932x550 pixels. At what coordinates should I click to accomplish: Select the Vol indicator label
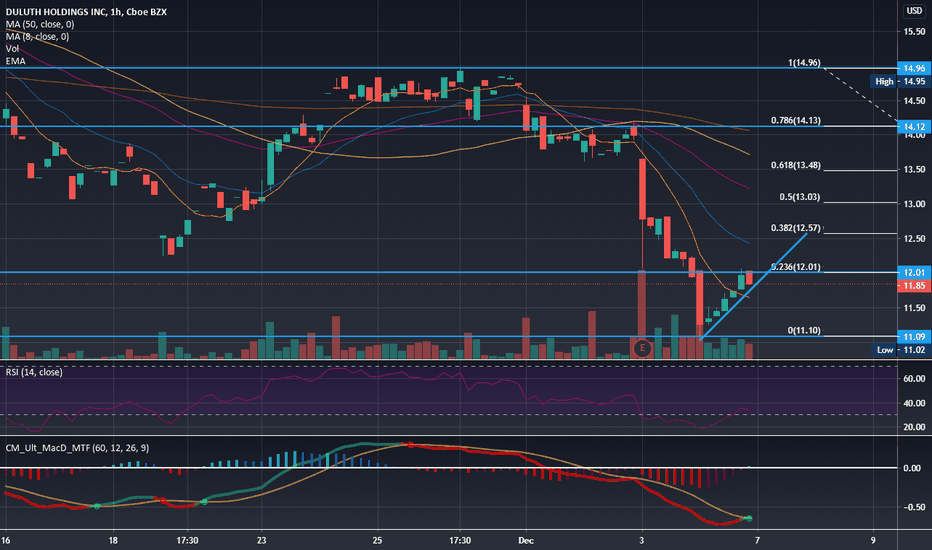[x=11, y=47]
